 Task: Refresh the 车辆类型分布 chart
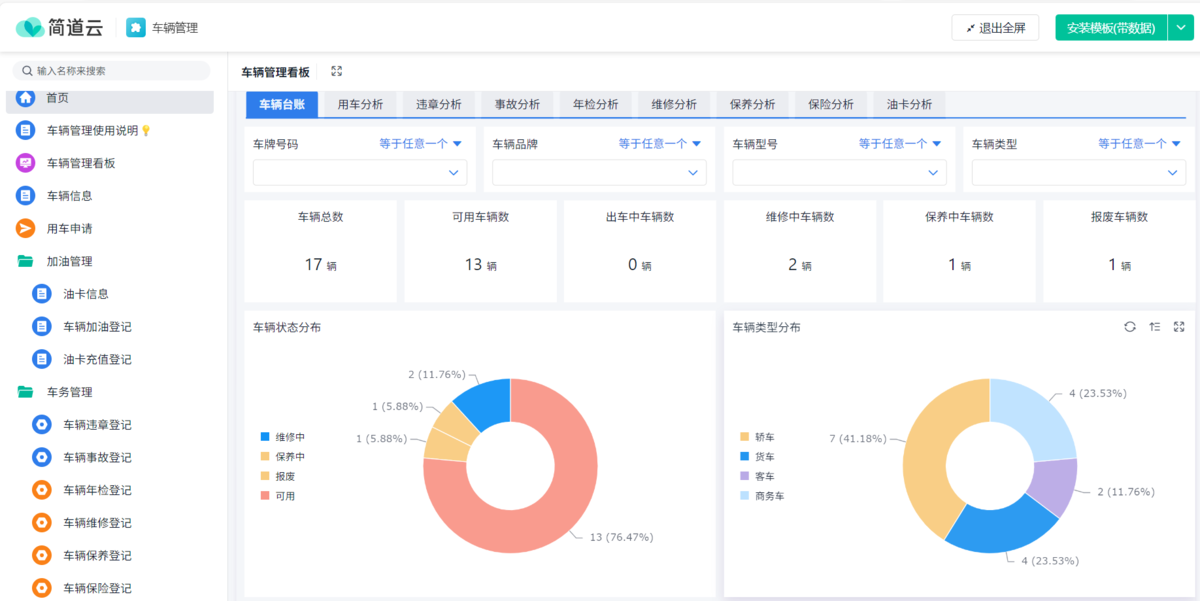pos(1130,327)
